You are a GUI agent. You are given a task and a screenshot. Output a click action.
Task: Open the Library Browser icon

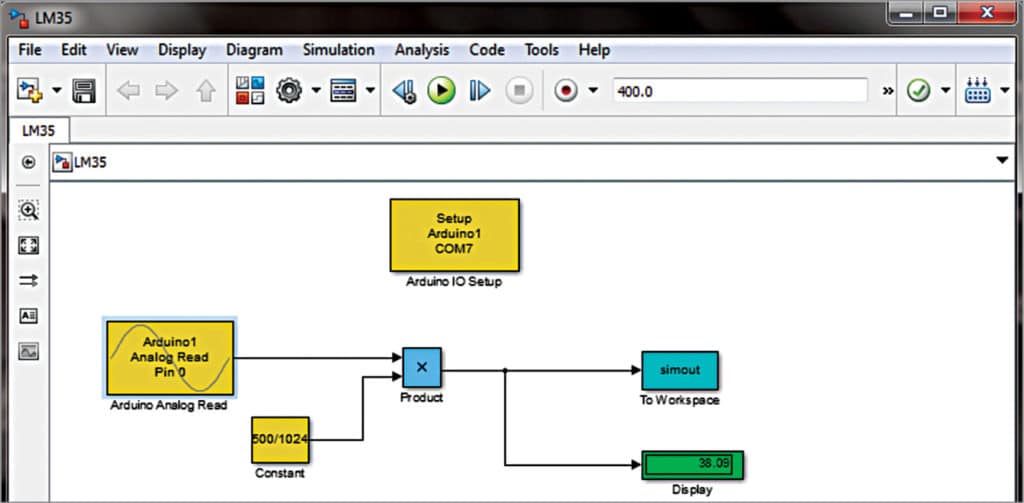(250, 91)
